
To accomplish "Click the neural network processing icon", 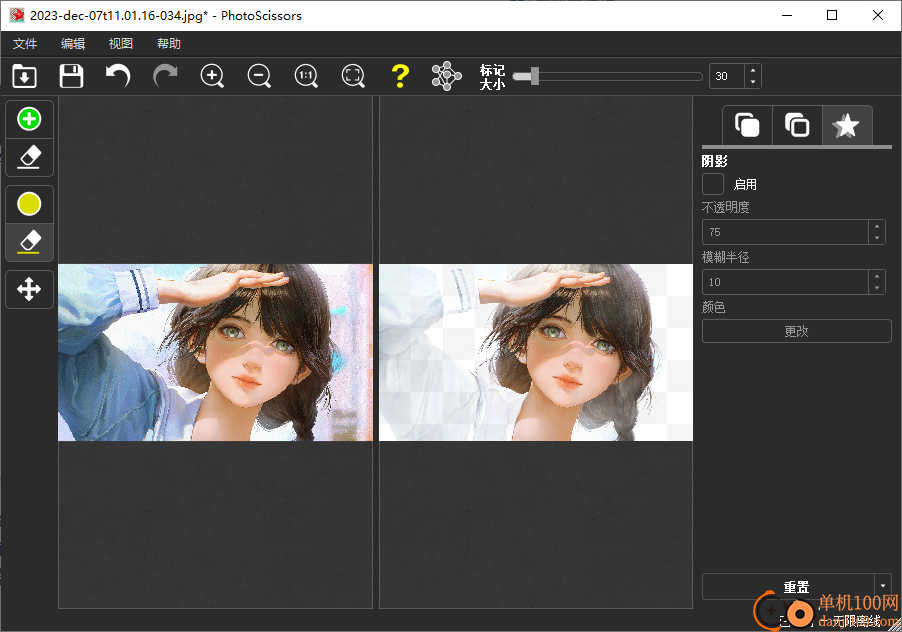I will click(x=446, y=76).
